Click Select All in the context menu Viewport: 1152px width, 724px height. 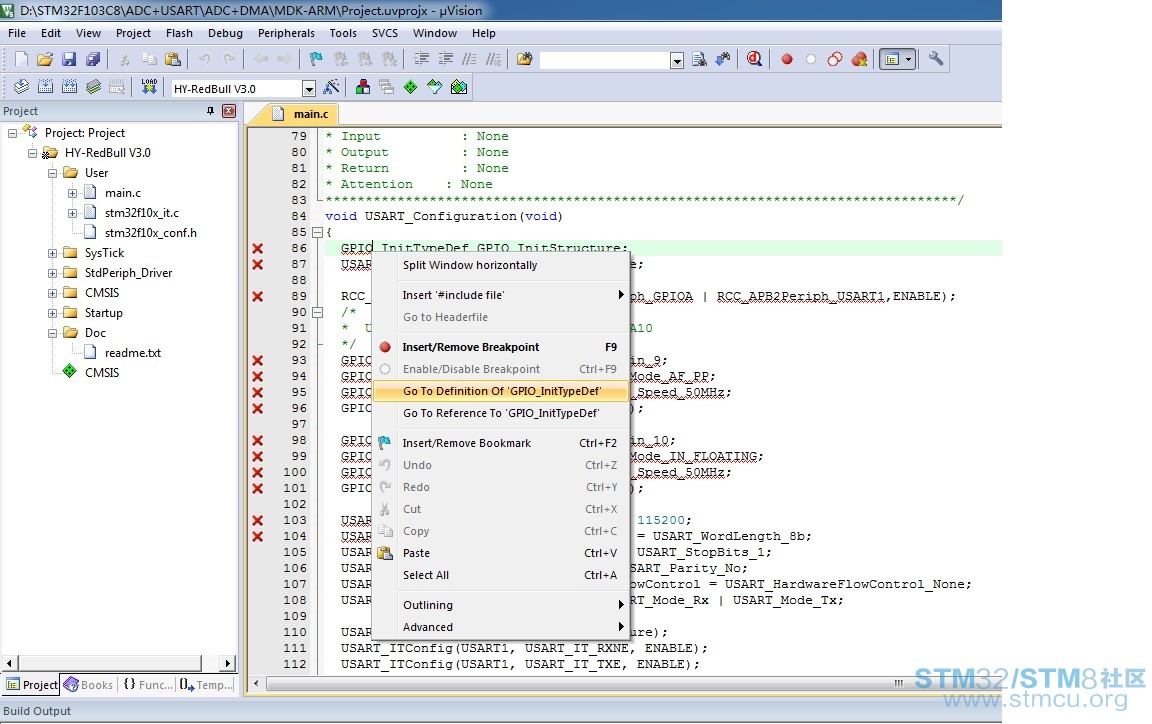(x=501, y=576)
